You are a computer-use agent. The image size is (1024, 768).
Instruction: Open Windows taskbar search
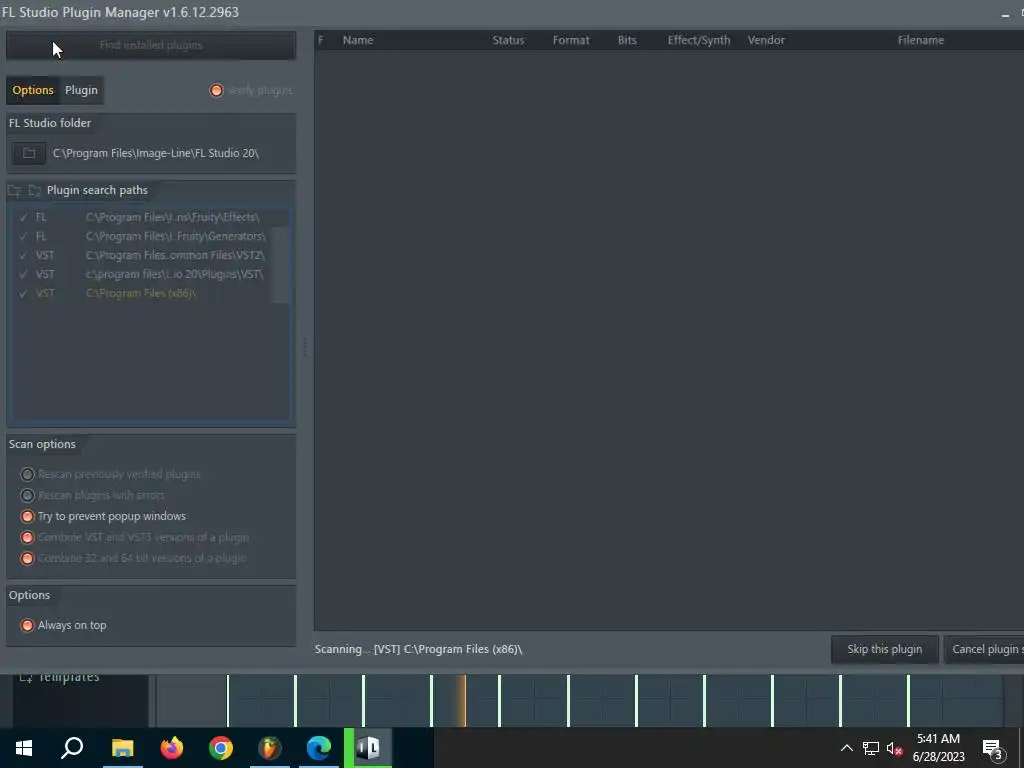click(72, 748)
